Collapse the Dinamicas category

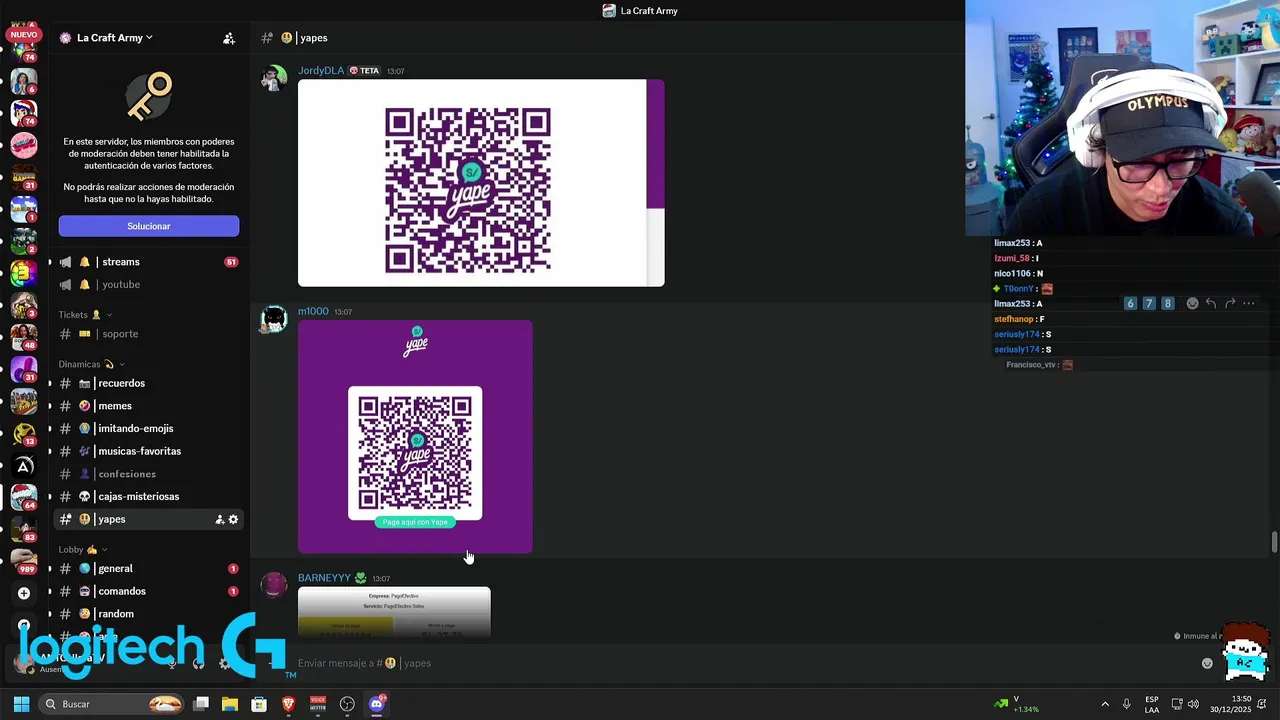coord(91,364)
